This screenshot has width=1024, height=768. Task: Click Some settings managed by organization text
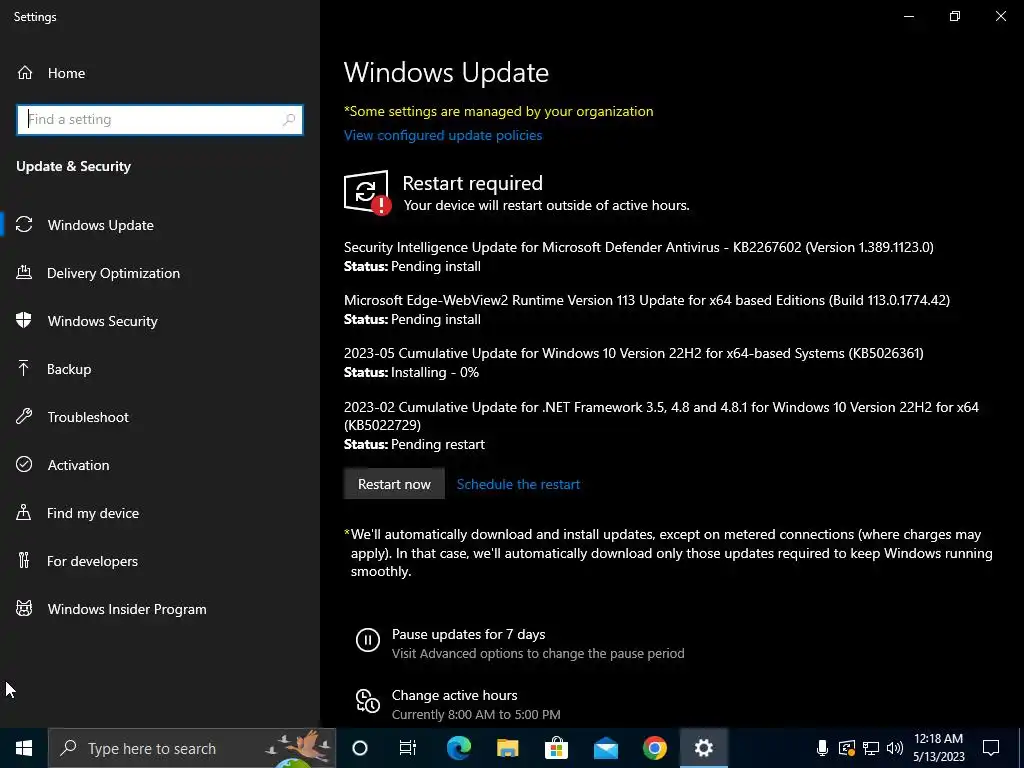click(498, 111)
